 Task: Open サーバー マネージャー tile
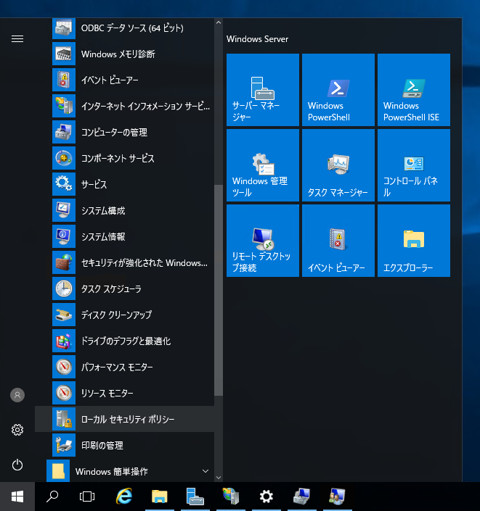(x=263, y=90)
